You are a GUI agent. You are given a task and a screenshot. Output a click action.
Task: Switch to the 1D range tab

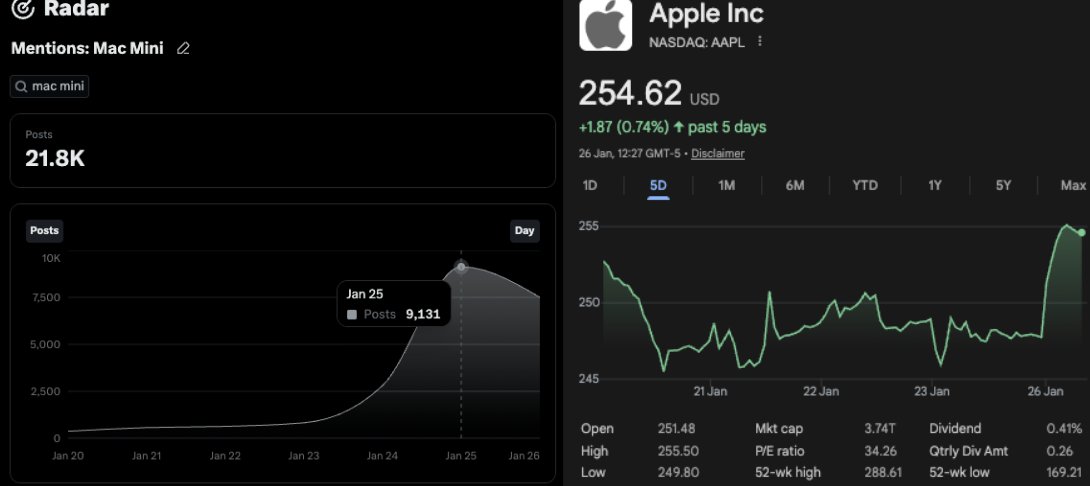tap(590, 185)
